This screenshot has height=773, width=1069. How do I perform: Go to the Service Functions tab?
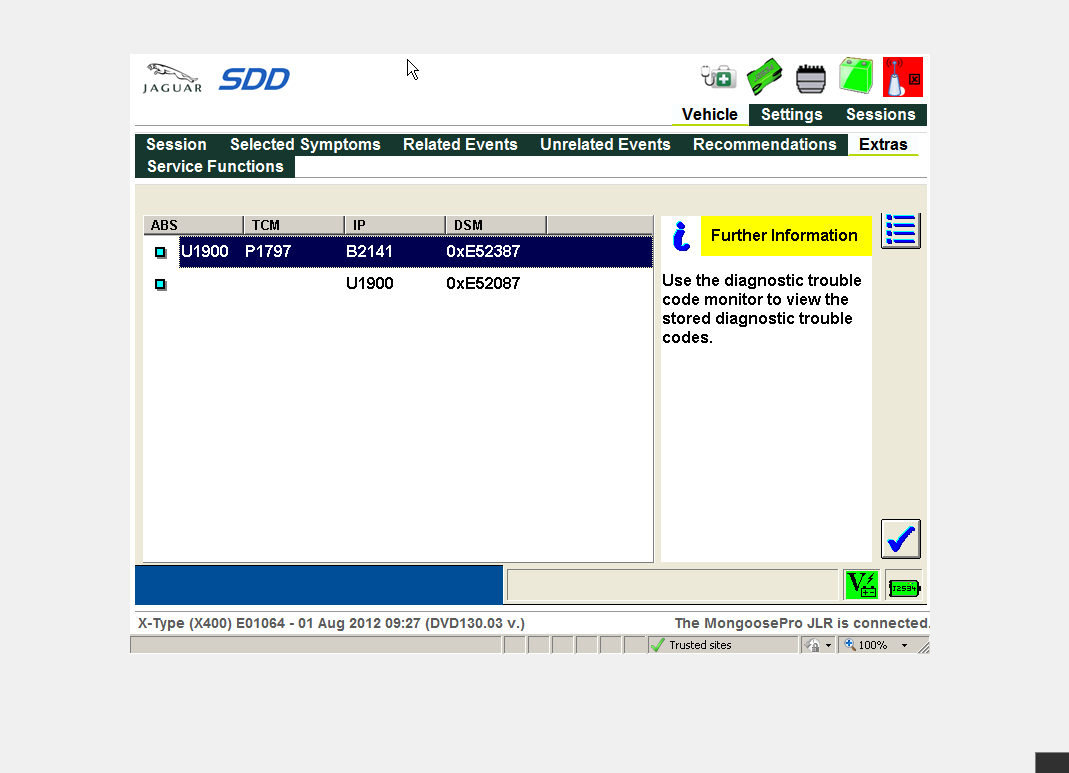[x=215, y=167]
